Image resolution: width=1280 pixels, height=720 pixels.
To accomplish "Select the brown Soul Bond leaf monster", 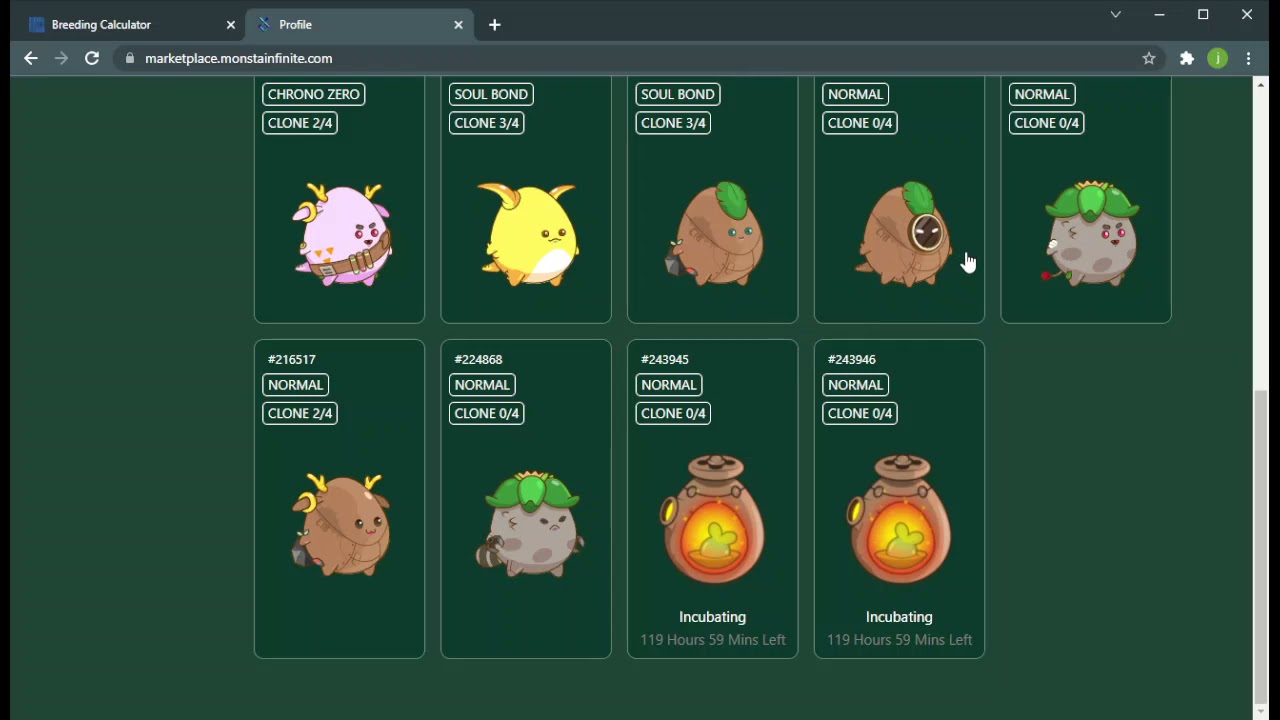I will click(714, 232).
